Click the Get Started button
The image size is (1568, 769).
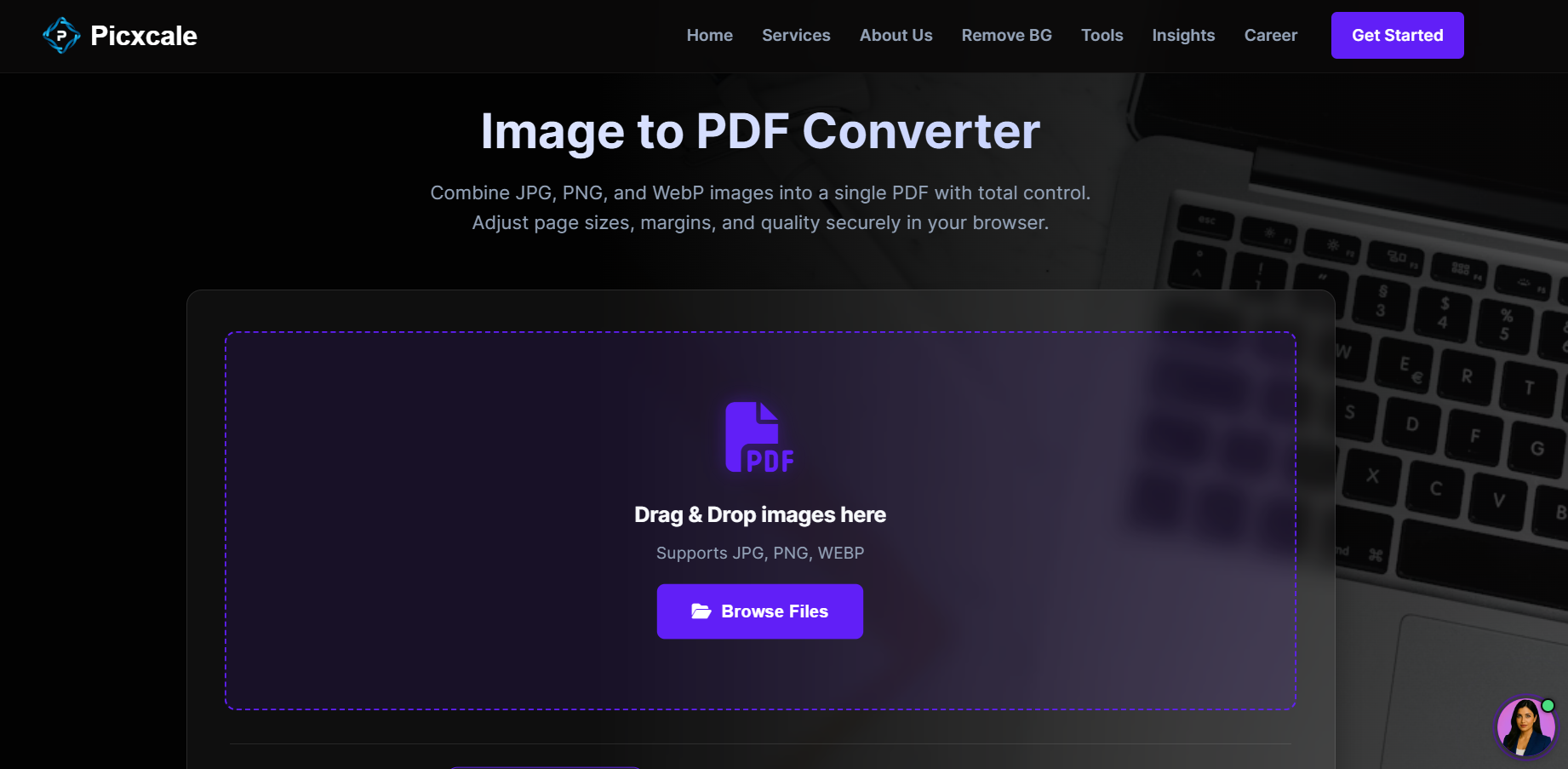[1397, 35]
